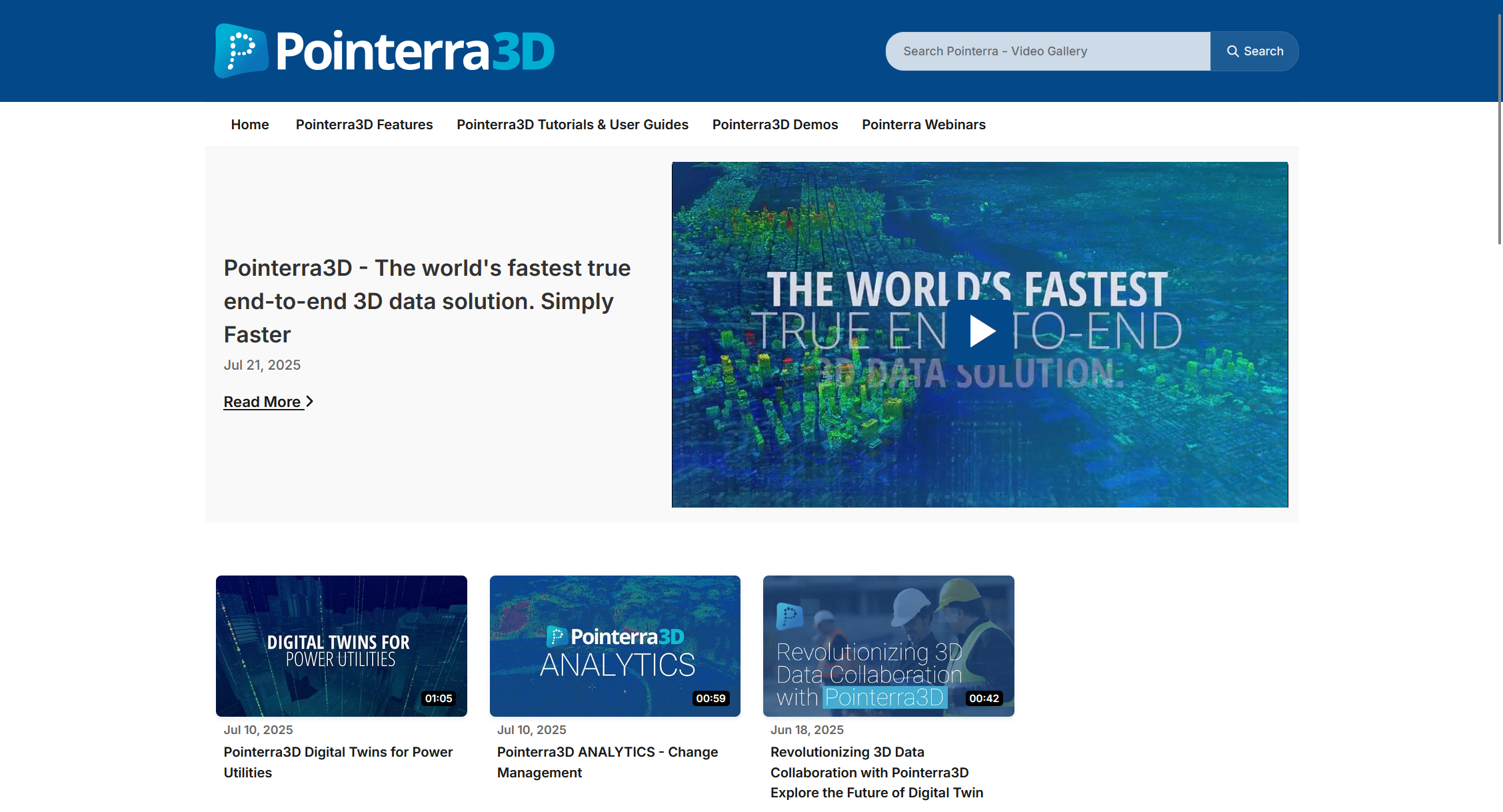Click the chevron arrow next to Read More
The image size is (1503, 812).
pos(309,401)
